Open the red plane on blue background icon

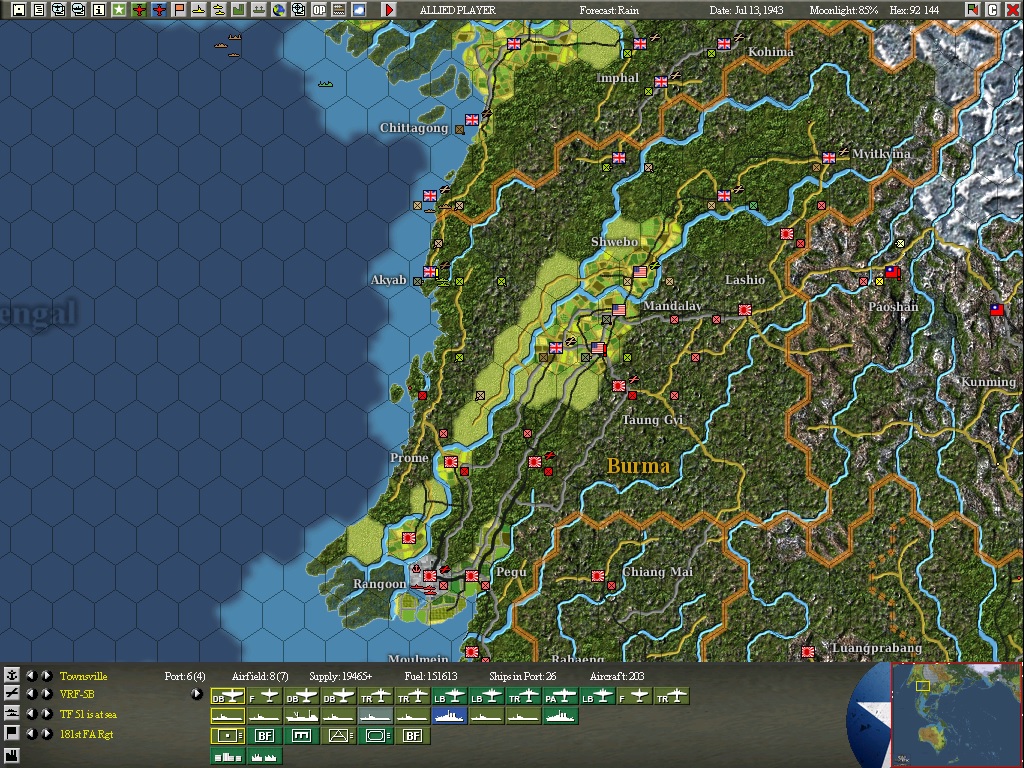[159, 10]
